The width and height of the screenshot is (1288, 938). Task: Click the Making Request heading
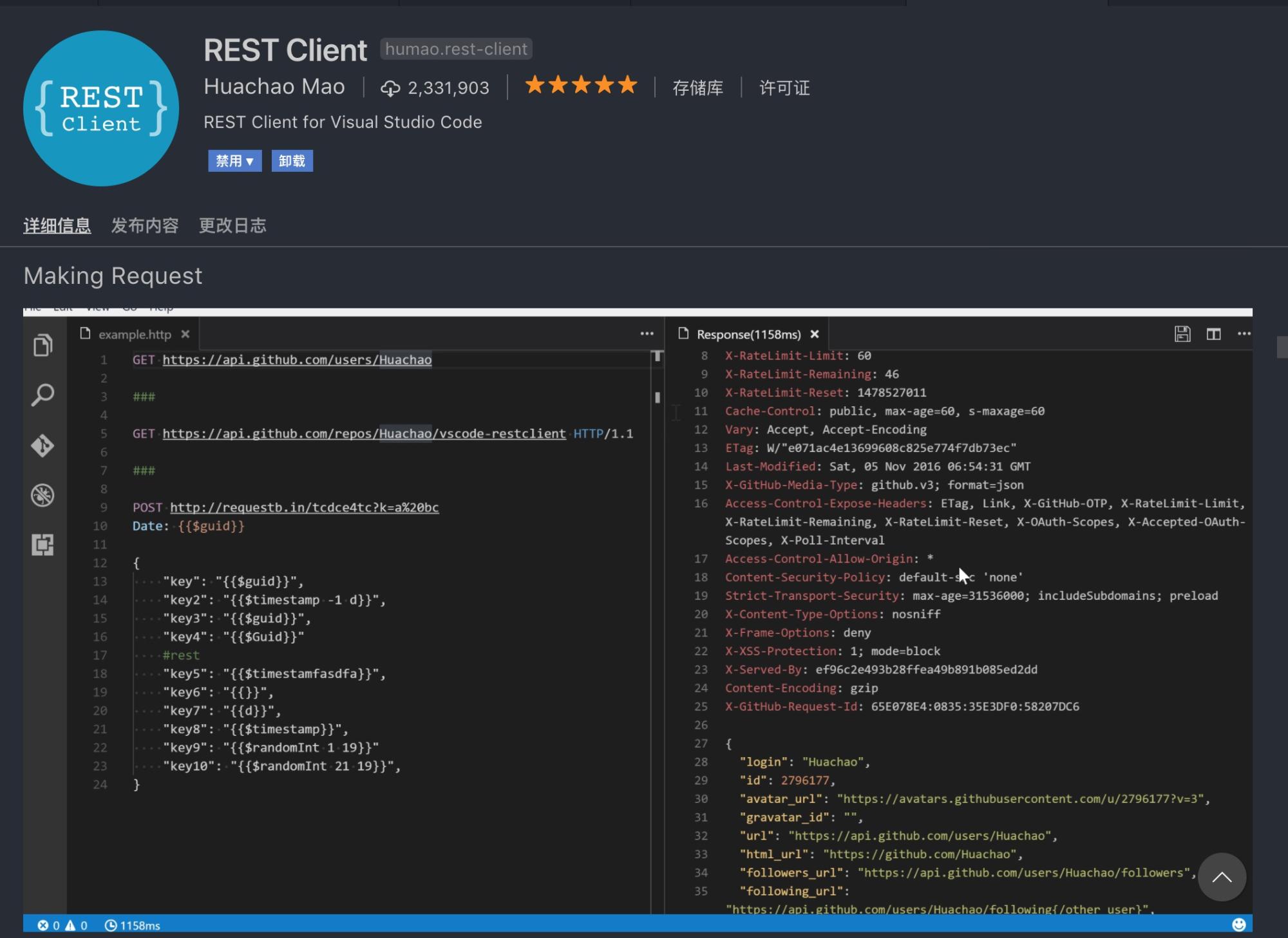(113, 276)
